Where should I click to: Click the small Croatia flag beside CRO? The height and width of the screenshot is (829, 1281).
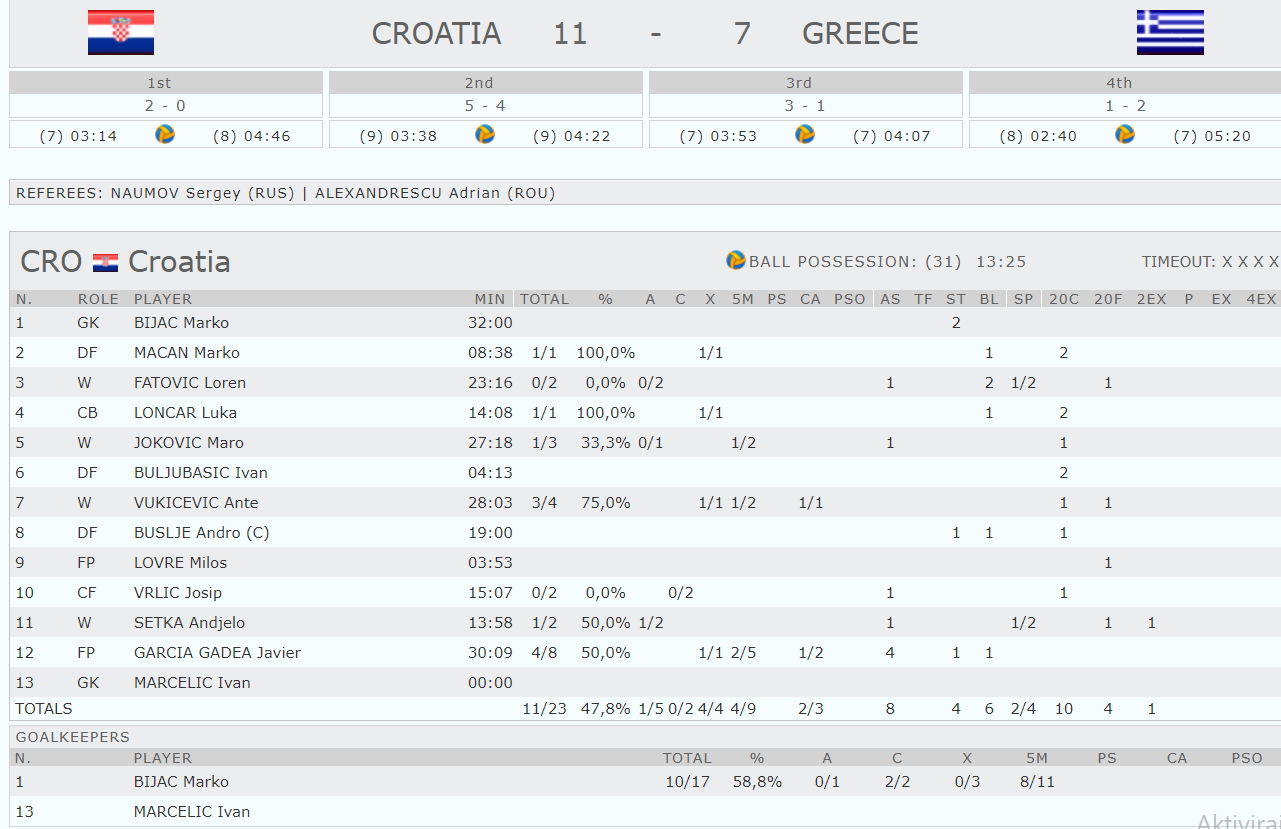[105, 263]
